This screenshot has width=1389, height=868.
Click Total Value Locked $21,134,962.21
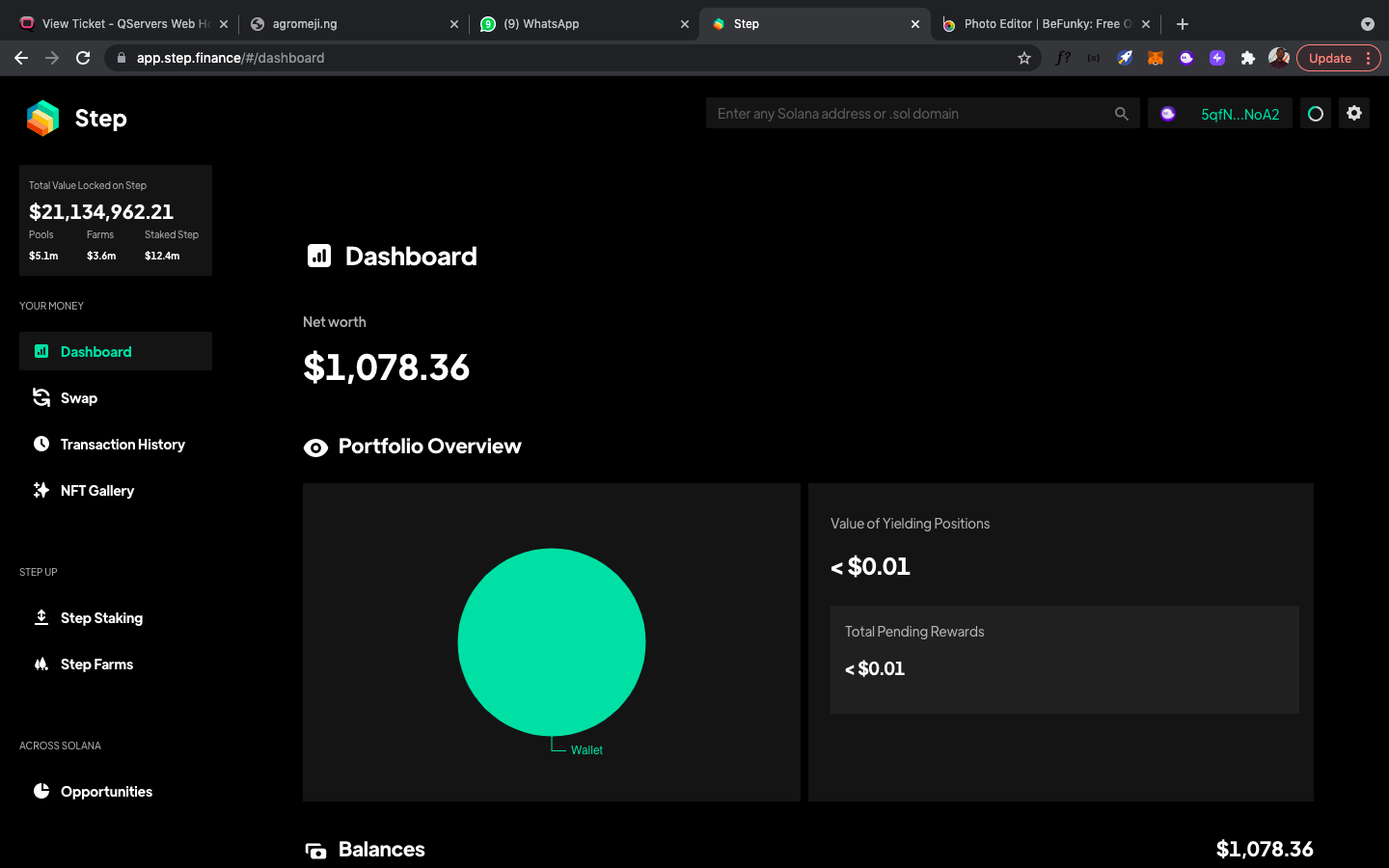tap(101, 211)
